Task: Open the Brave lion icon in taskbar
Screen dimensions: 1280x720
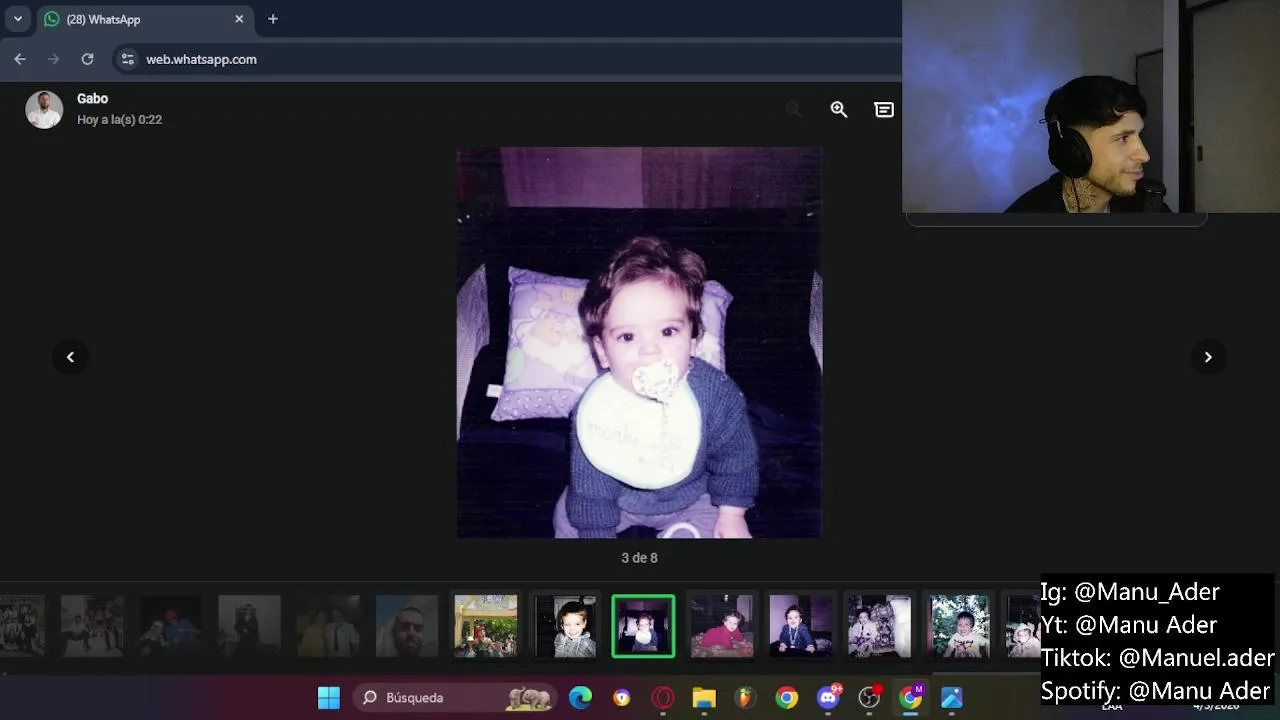Action: [622, 698]
